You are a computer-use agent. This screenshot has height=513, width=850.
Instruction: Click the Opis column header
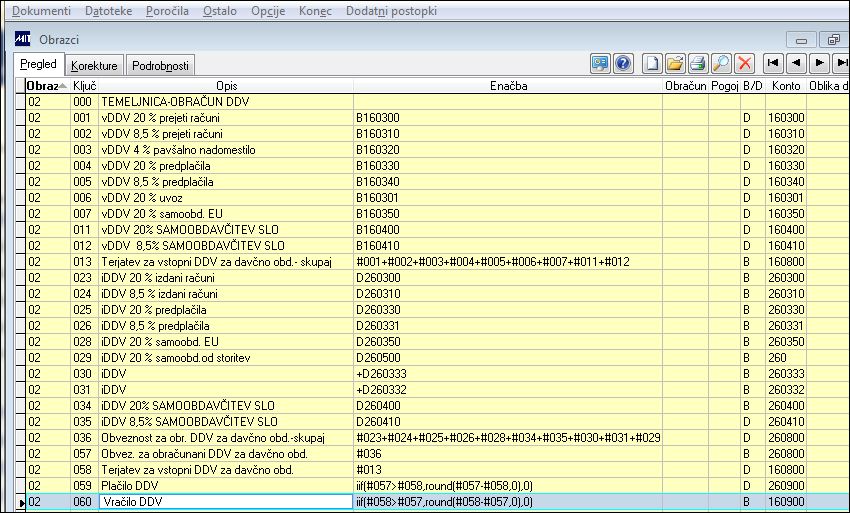click(x=227, y=86)
